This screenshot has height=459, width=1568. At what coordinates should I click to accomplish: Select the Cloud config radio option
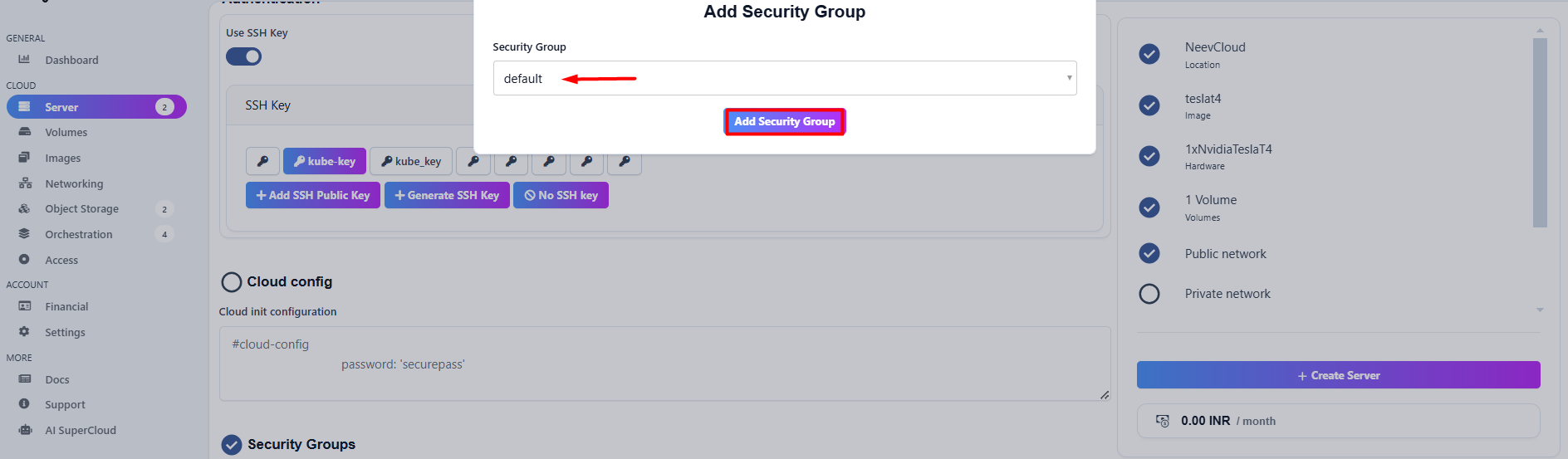point(232,282)
